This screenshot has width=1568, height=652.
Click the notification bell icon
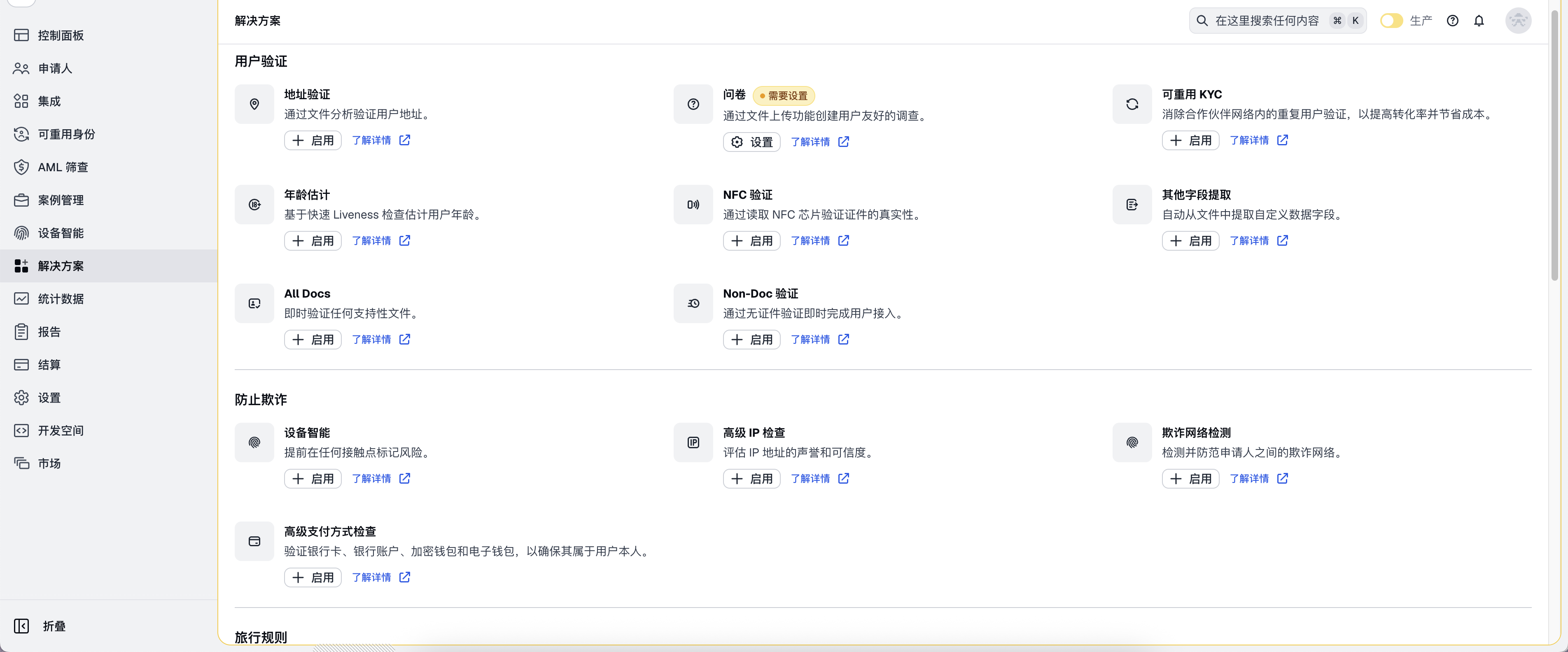(1479, 21)
